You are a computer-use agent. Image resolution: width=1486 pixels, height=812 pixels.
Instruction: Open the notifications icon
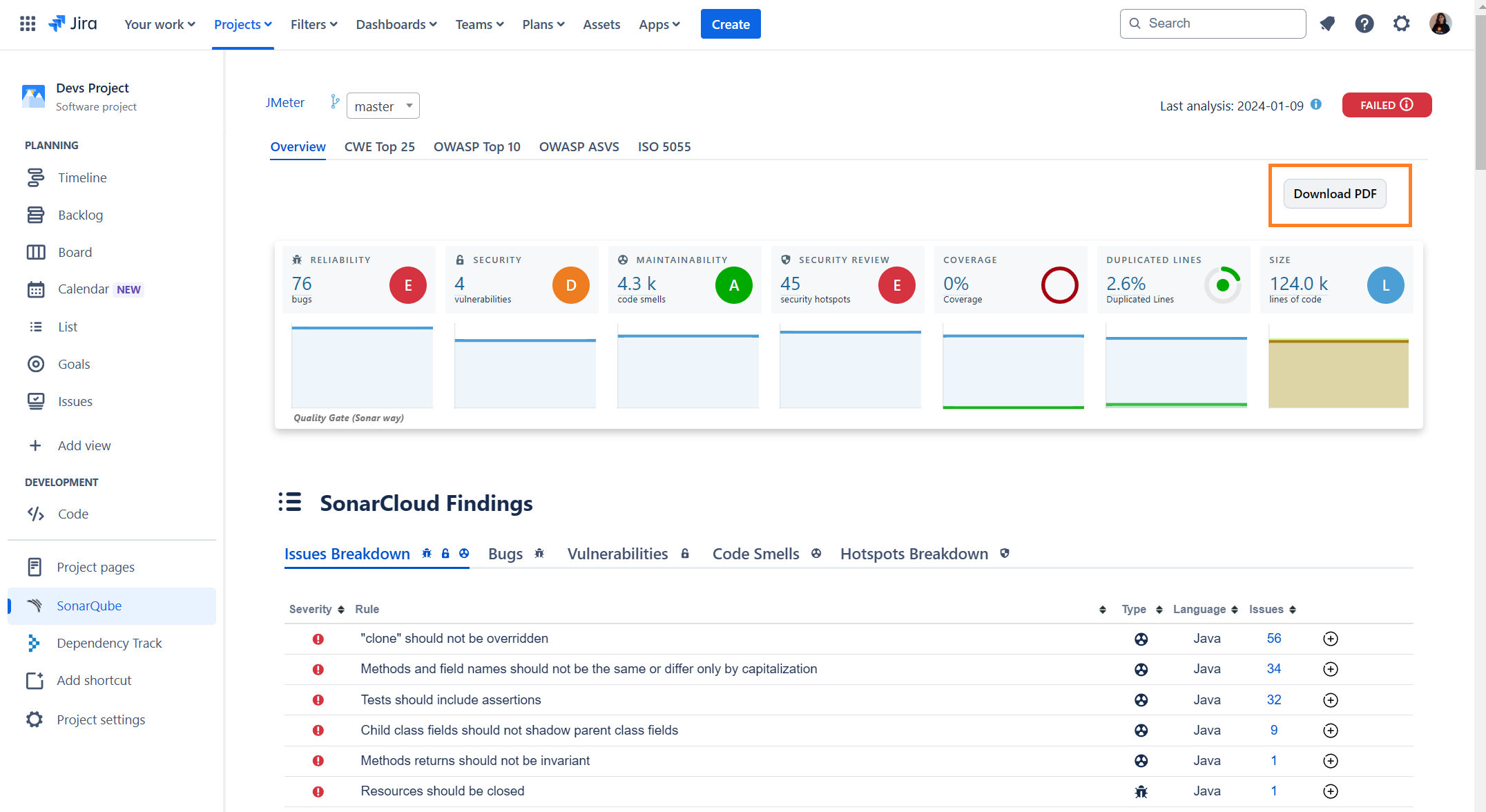coord(1326,23)
